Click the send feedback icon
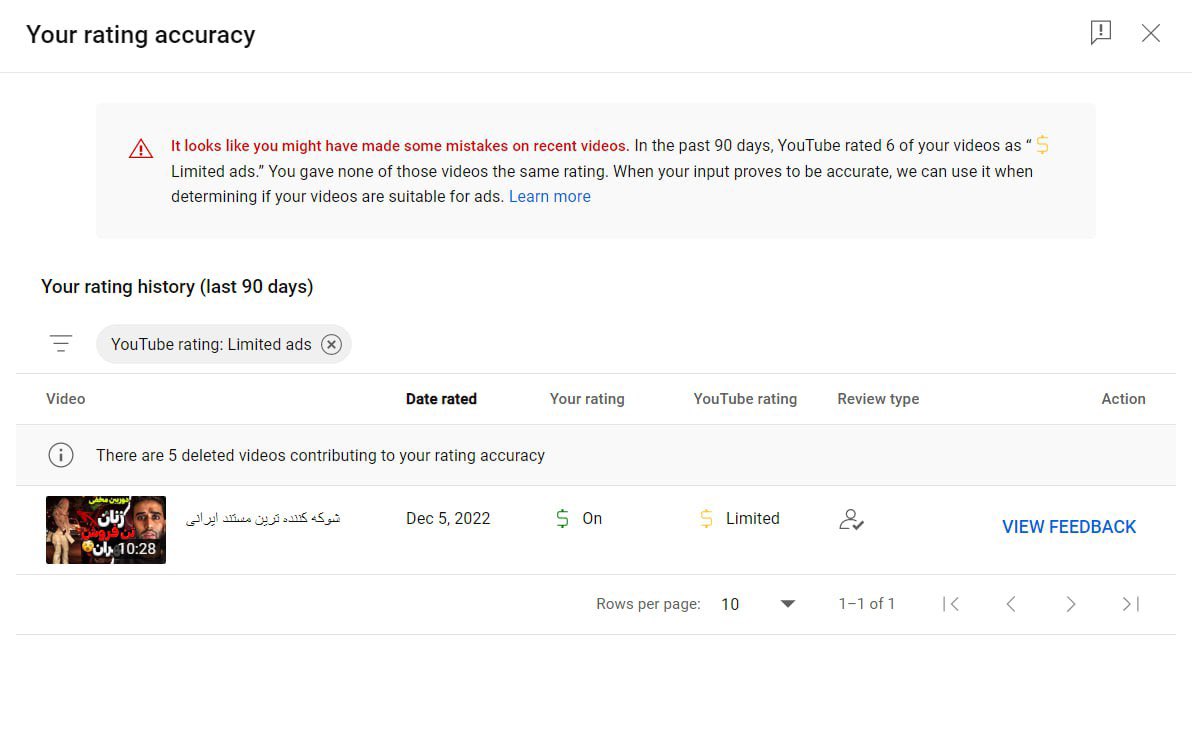Image resolution: width=1192 pixels, height=755 pixels. tap(1100, 33)
